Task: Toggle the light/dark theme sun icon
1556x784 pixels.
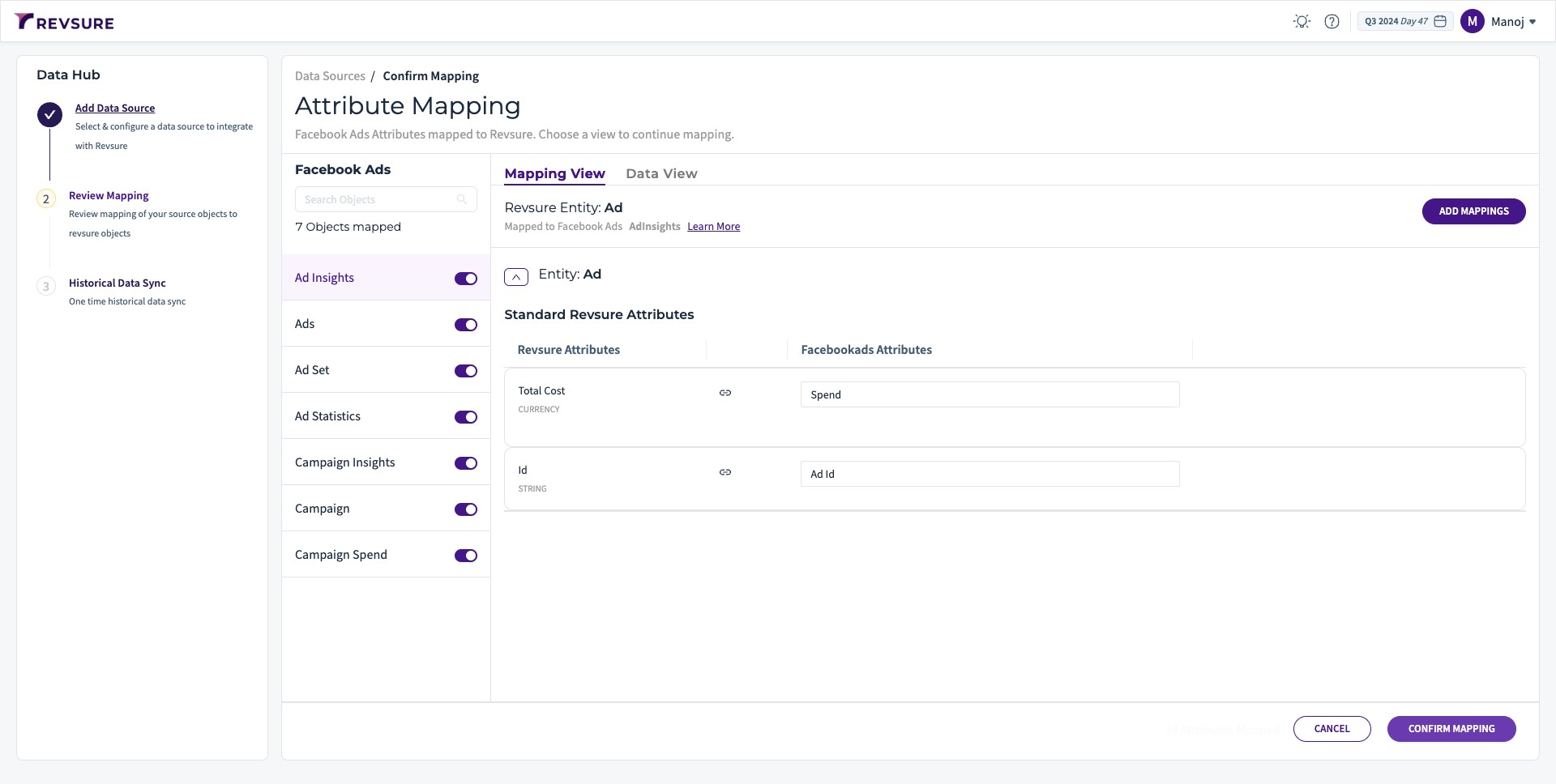Action: (1302, 22)
